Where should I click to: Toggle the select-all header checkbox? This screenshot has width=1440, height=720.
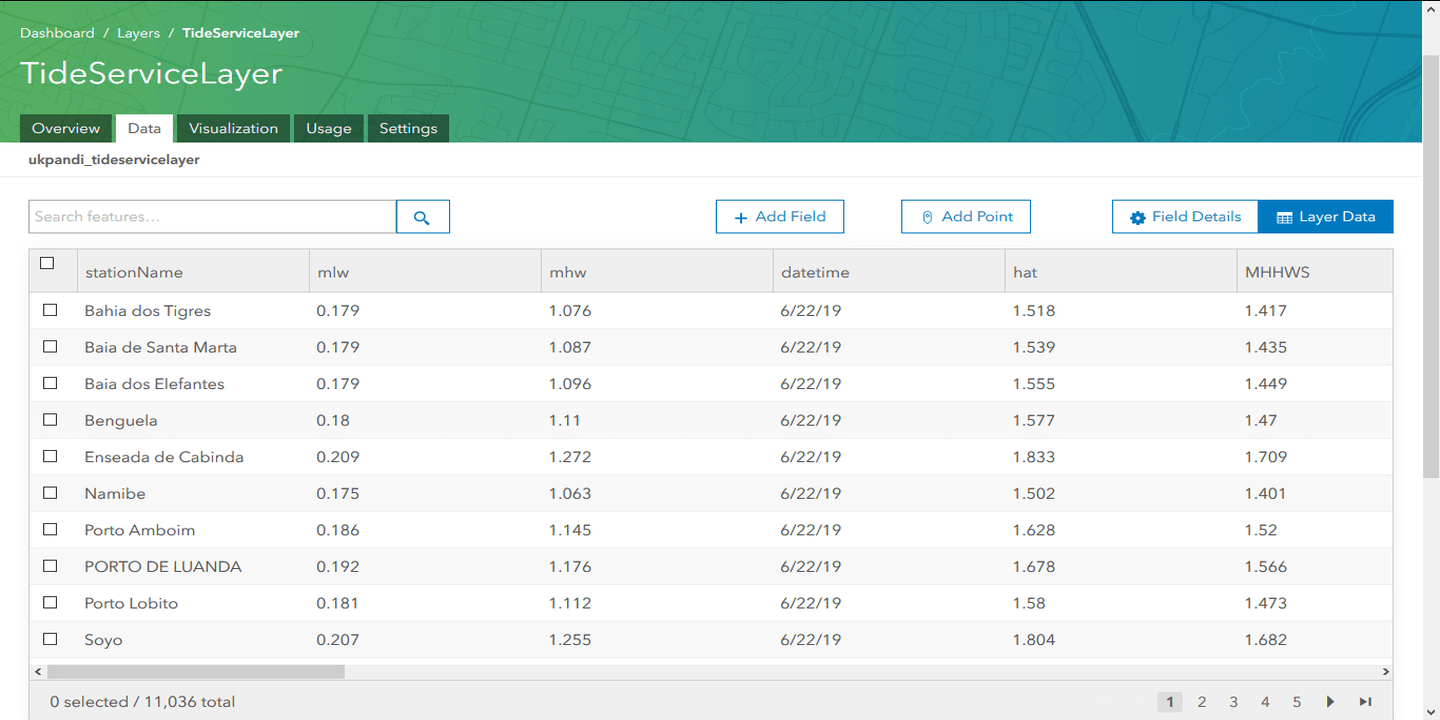[x=46, y=264]
